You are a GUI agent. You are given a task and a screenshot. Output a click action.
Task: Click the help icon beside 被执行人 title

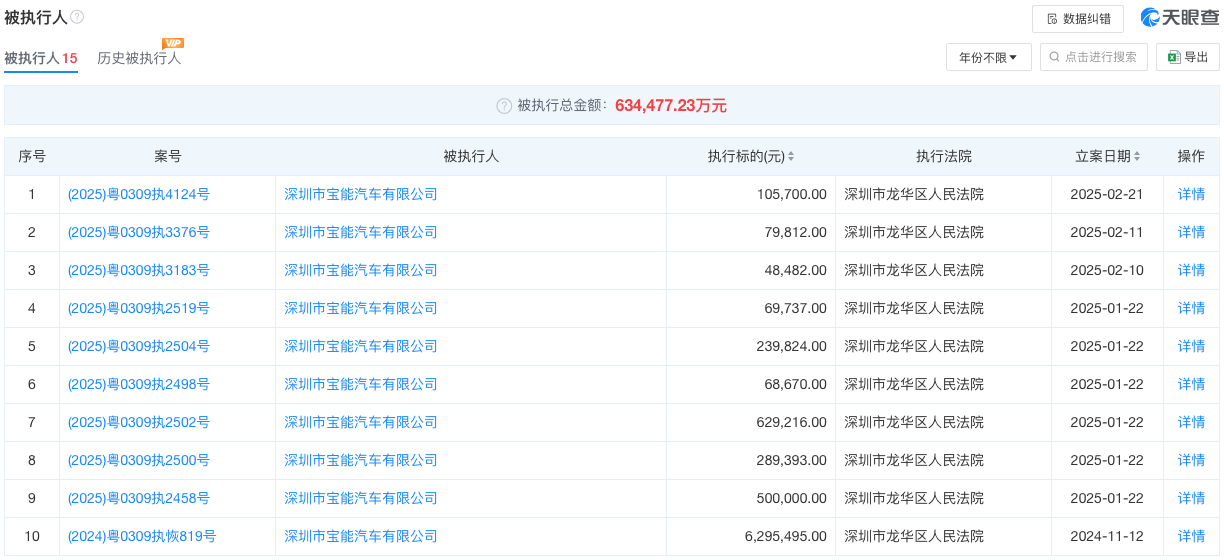click(x=77, y=17)
